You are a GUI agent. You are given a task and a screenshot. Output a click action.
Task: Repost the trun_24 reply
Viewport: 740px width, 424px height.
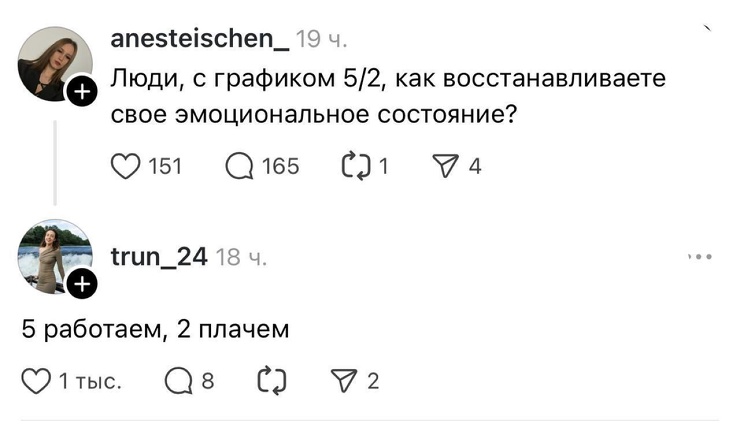tap(272, 381)
